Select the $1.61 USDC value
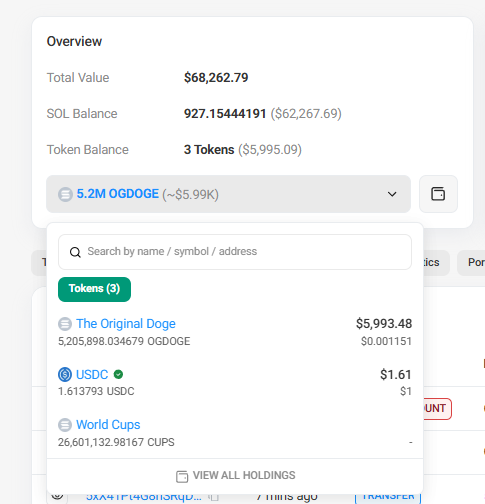Viewport: 485px width, 504px height. [396, 375]
